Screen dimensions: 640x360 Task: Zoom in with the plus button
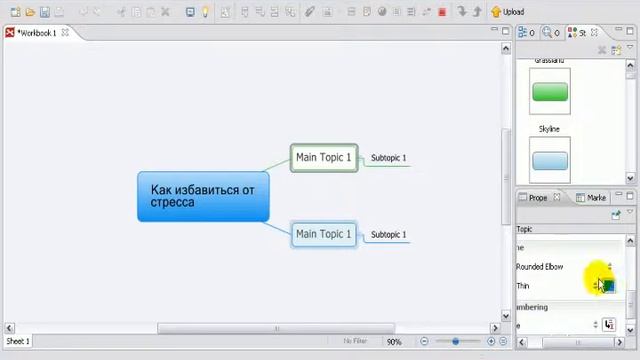coord(491,341)
